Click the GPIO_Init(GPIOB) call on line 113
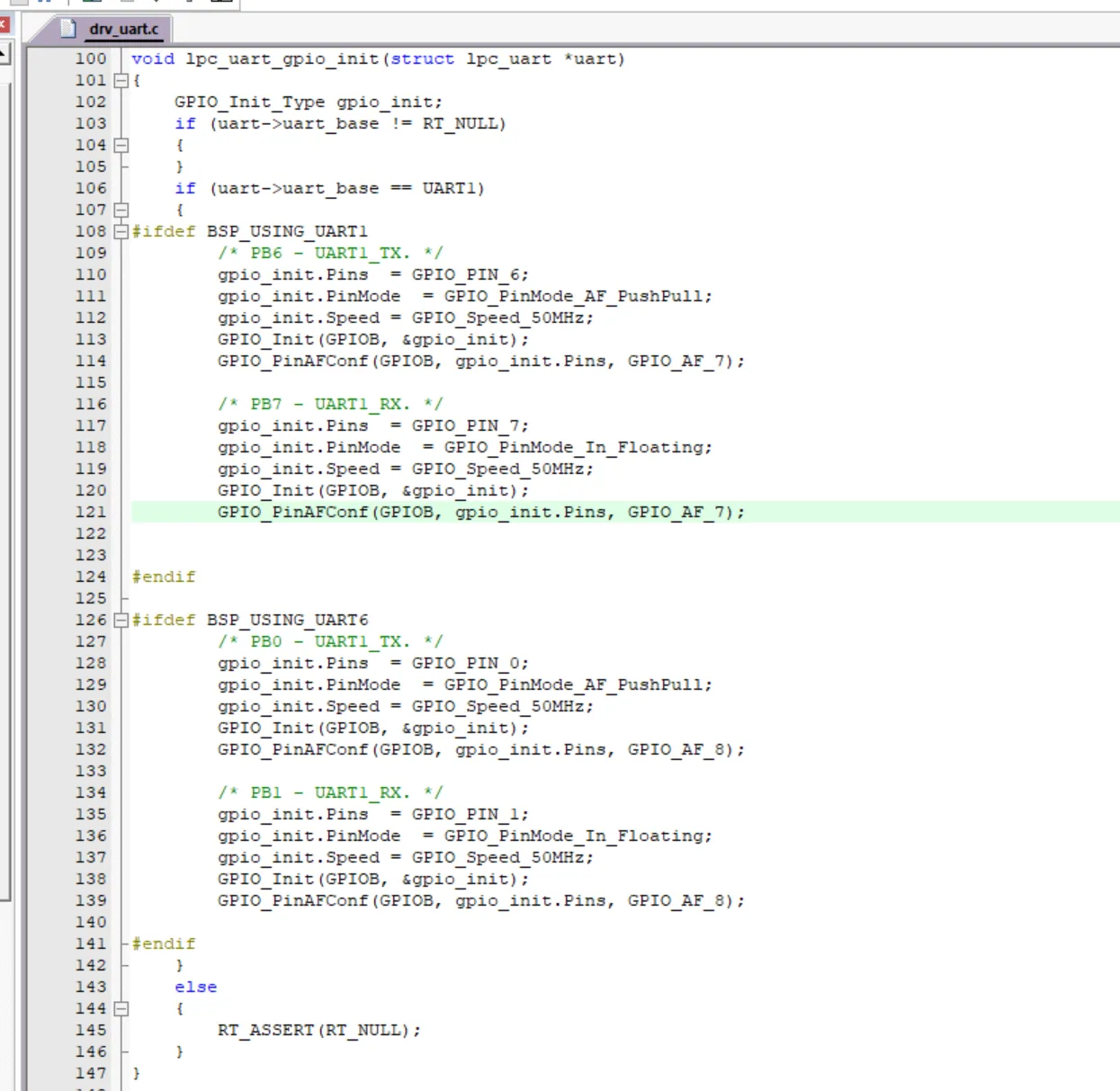The width and height of the screenshot is (1120, 1091). [373, 339]
